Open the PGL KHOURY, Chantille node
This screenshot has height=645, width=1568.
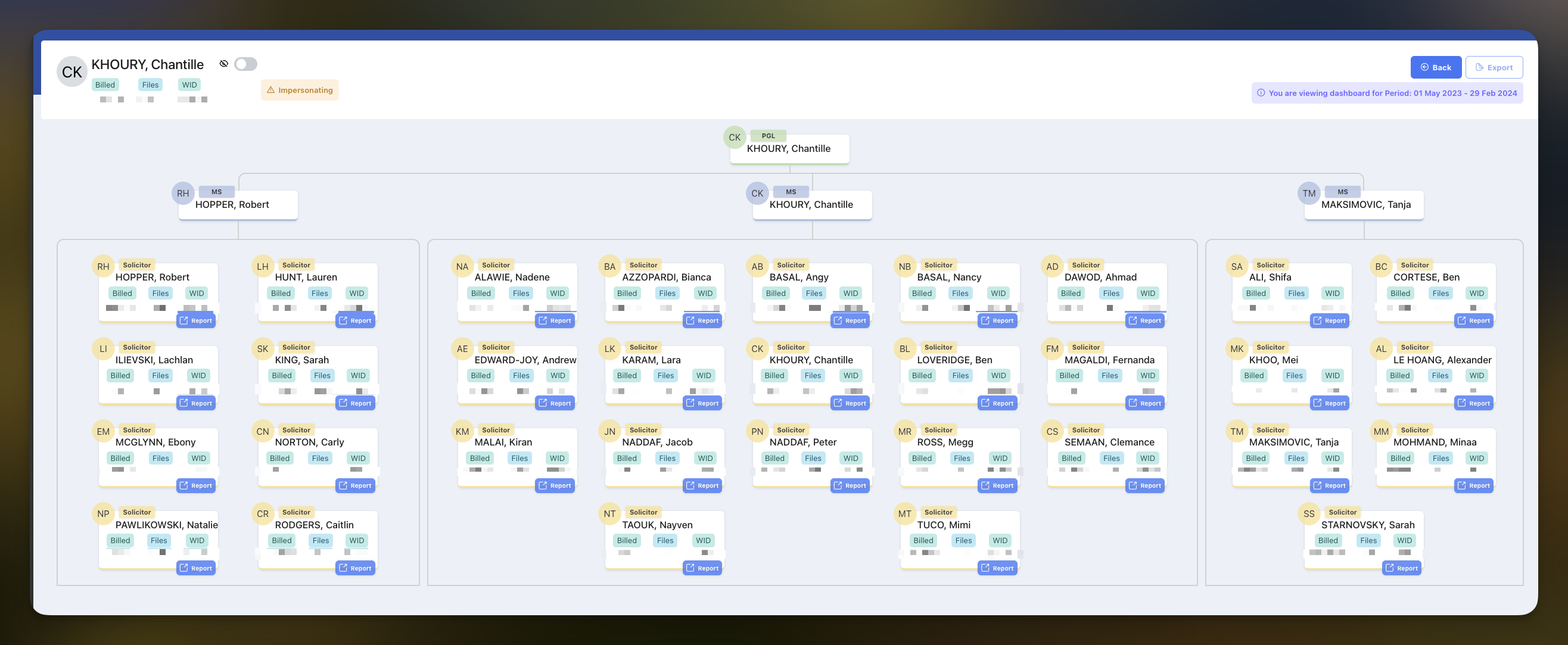[x=789, y=148]
